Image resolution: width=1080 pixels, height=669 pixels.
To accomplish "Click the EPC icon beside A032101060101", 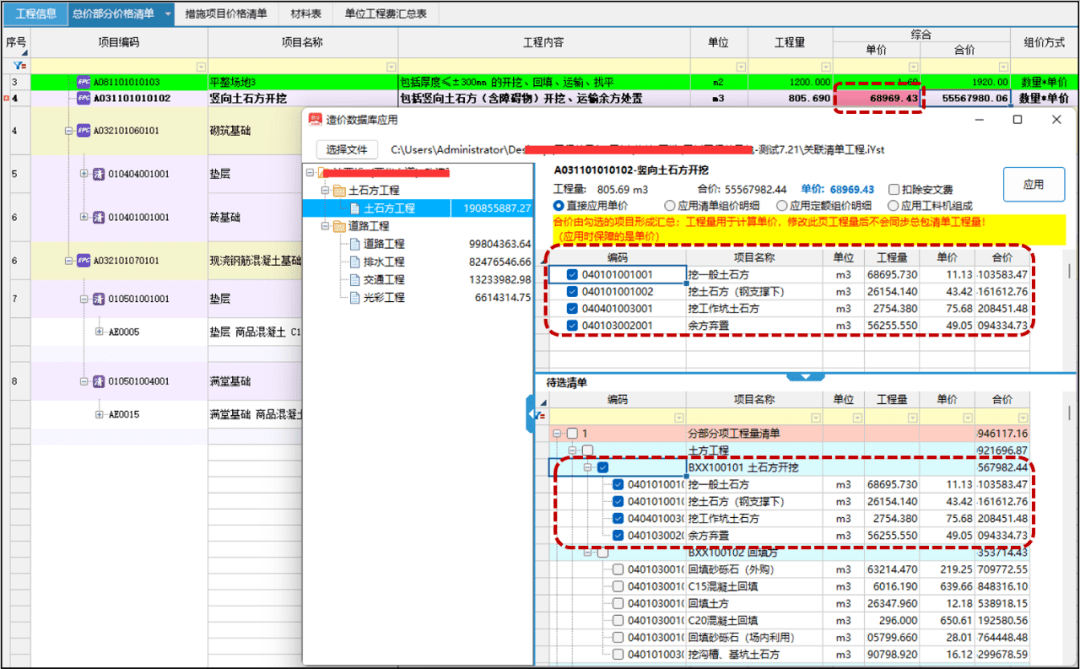I will click(x=84, y=130).
